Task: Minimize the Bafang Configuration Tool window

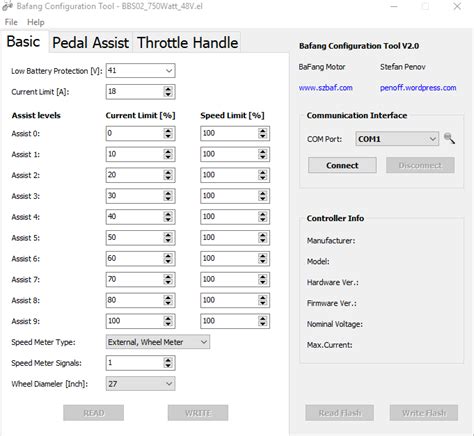Action: 394,6
